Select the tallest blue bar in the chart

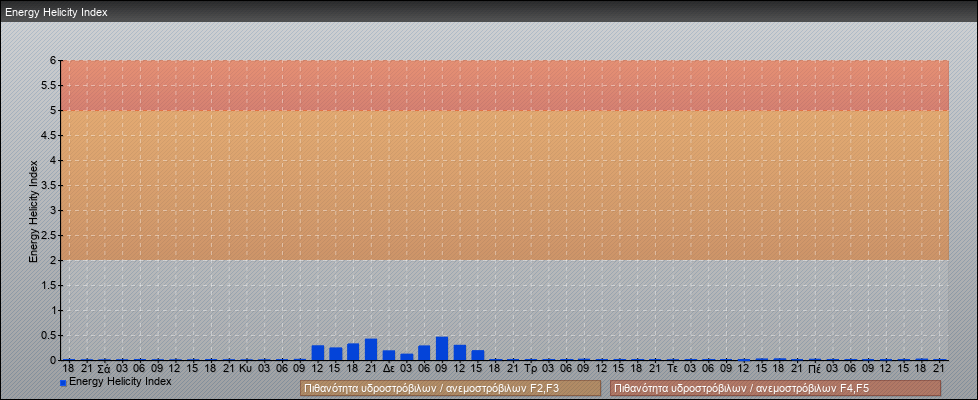442,348
